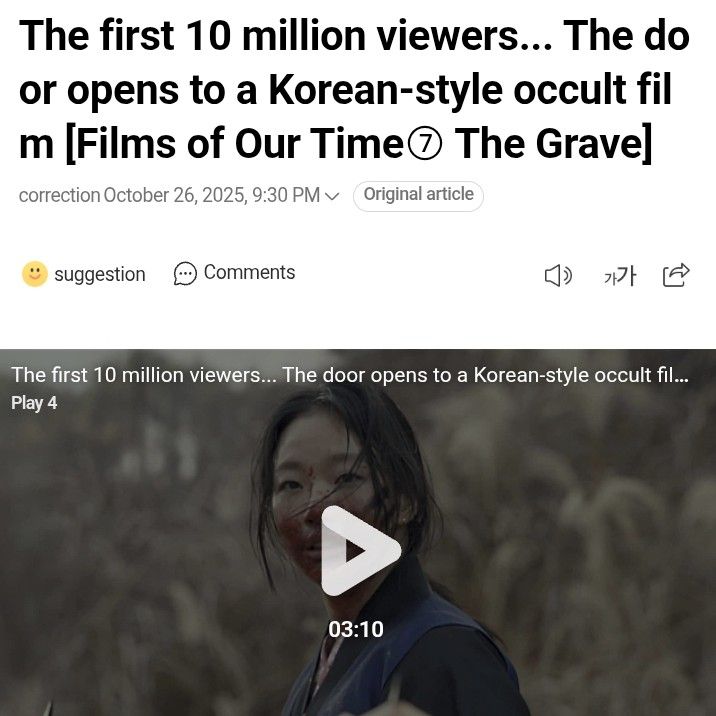
Task: Click the circled number 7 in the headline
Action: pyautogui.click(x=424, y=144)
